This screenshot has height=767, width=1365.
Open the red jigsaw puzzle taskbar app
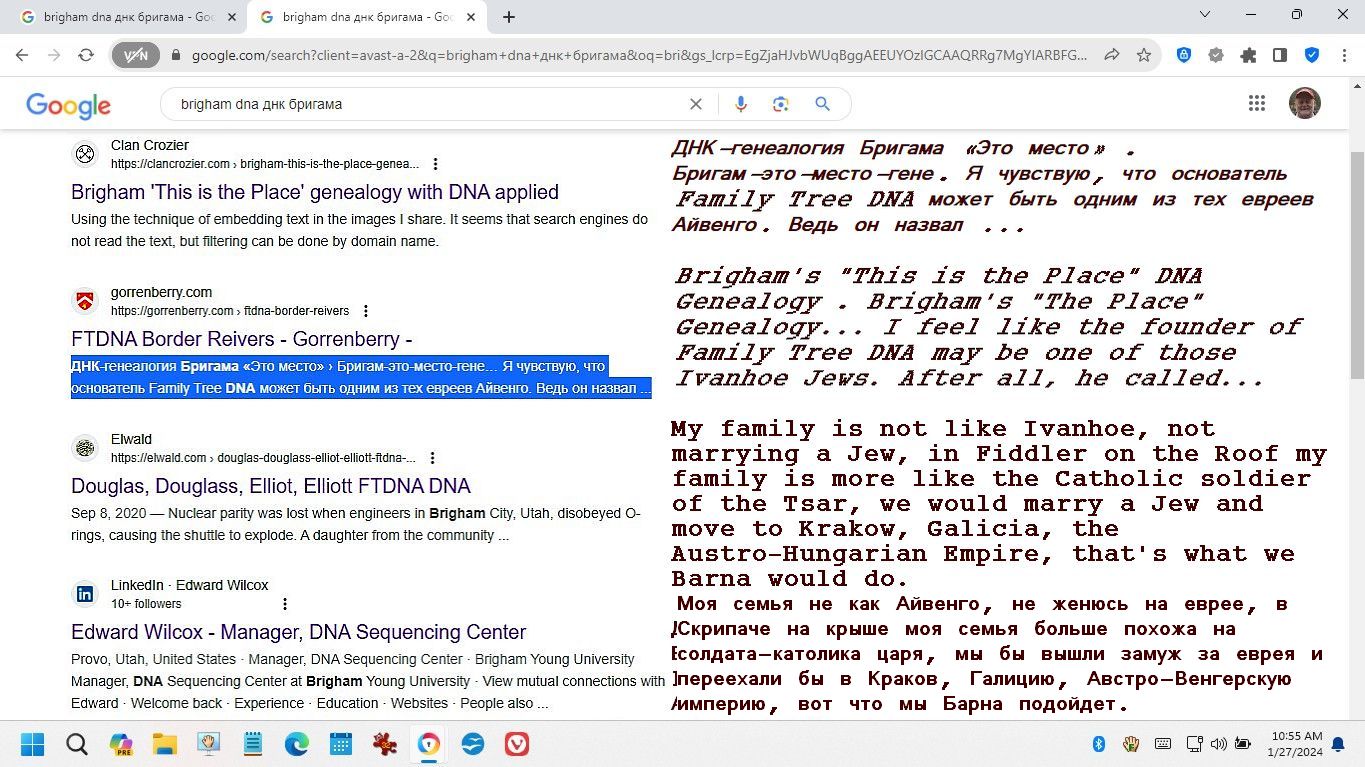pyautogui.click(x=385, y=744)
